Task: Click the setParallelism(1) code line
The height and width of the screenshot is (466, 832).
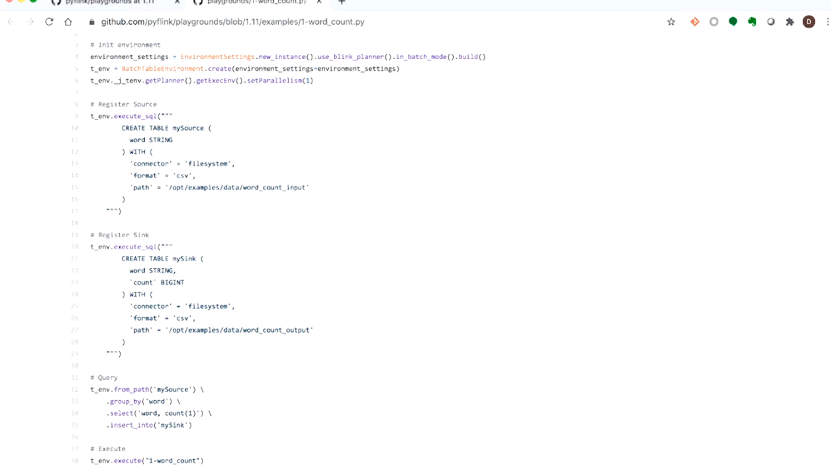Action: pyautogui.click(x=202, y=81)
